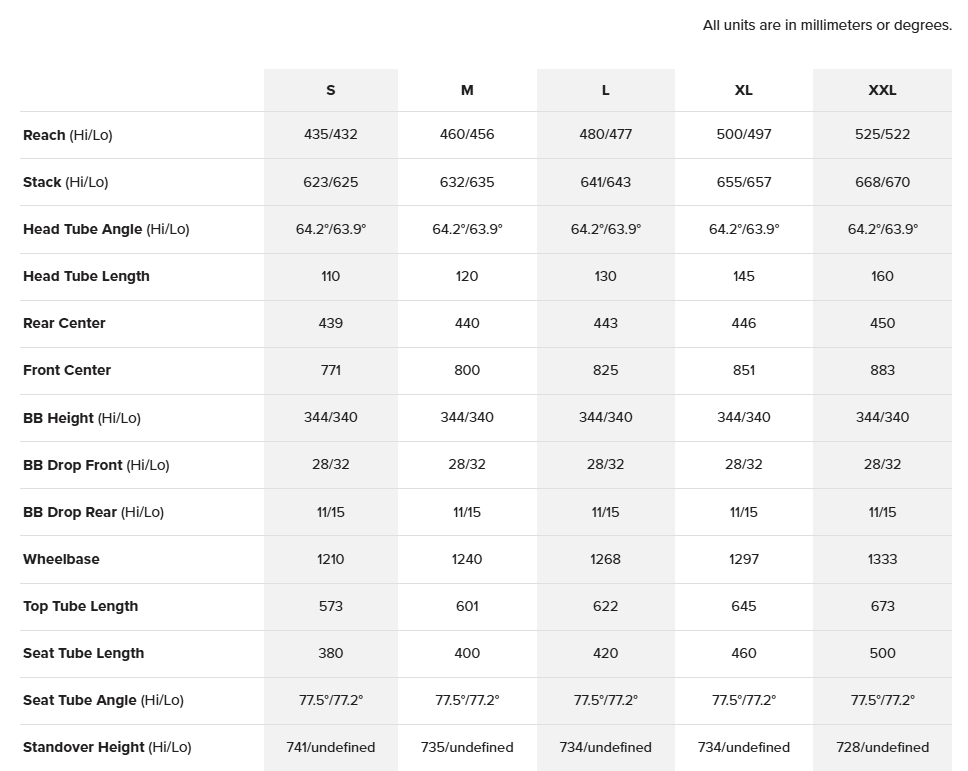
Task: Click the 1268 wheelbase value for L
Action: tap(606, 559)
